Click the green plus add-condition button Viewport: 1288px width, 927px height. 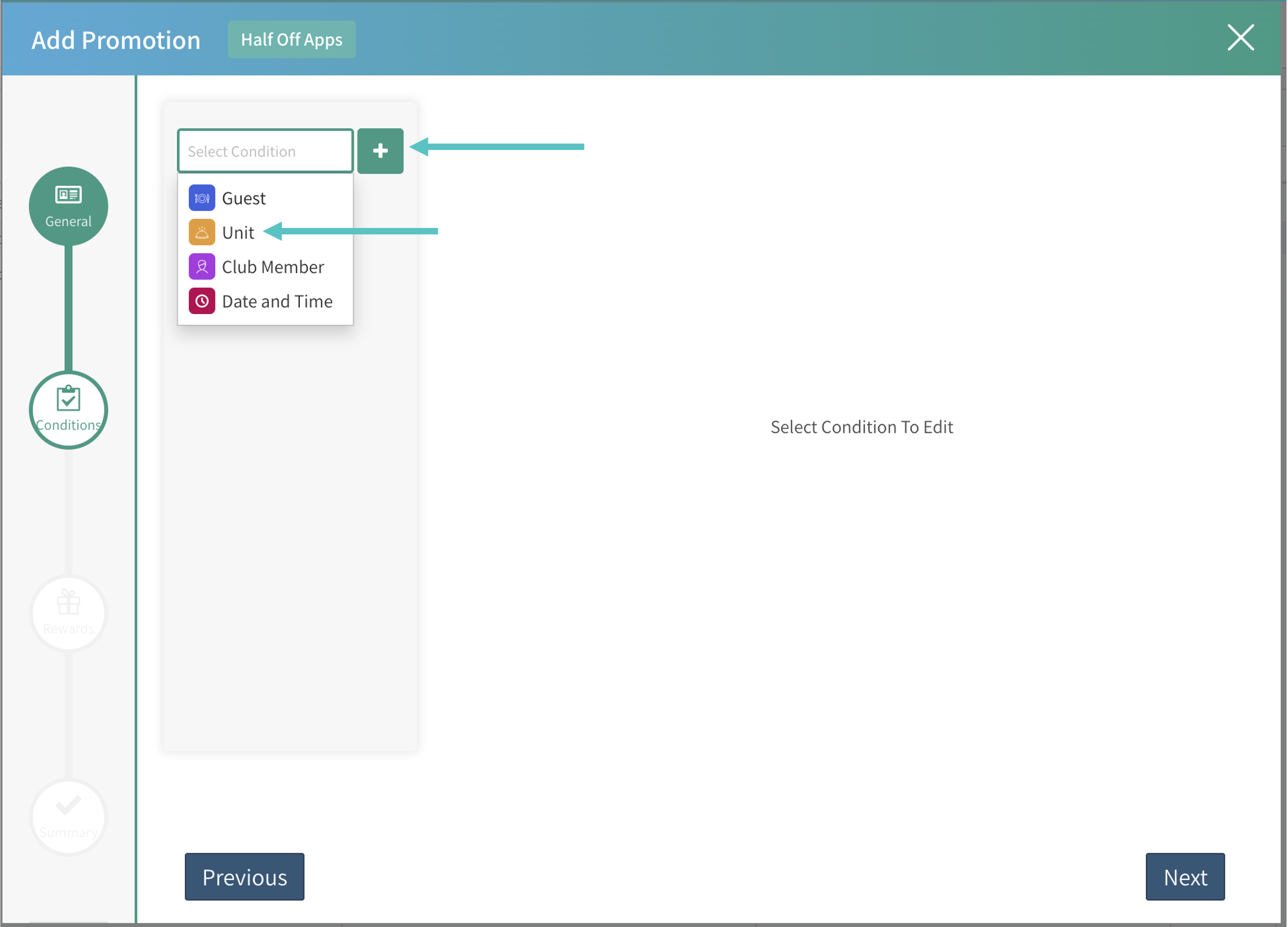click(380, 150)
